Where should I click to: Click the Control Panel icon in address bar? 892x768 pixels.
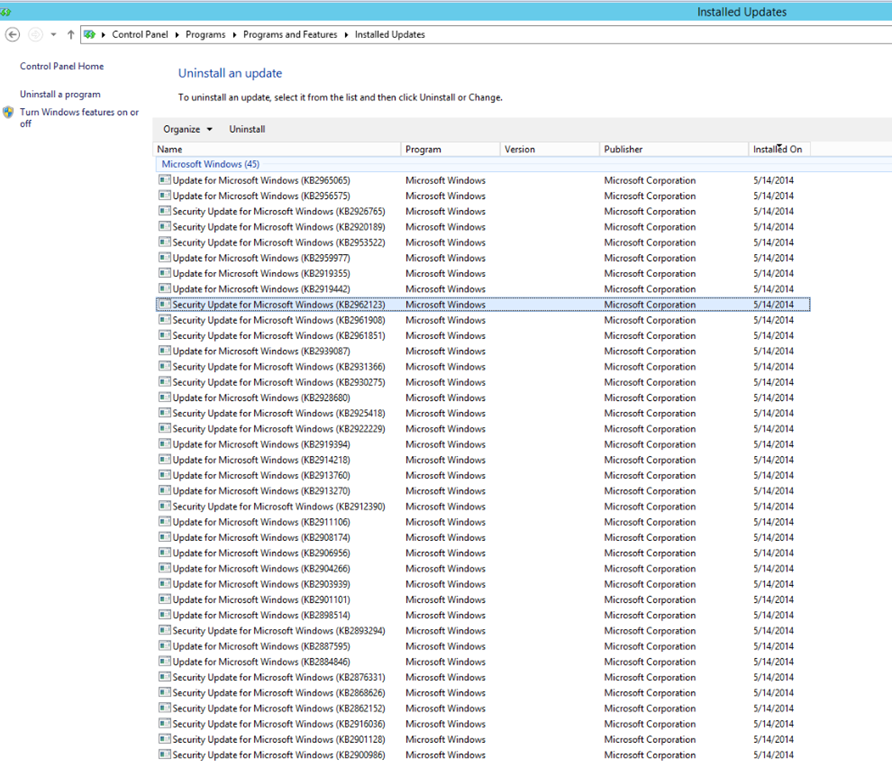pos(90,34)
